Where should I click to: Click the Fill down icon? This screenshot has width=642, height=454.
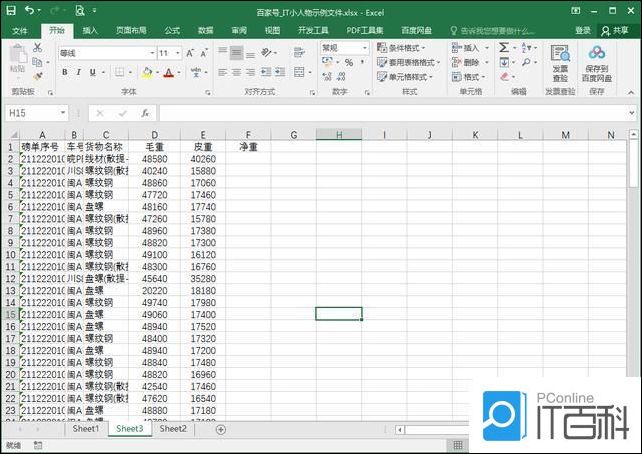504,62
